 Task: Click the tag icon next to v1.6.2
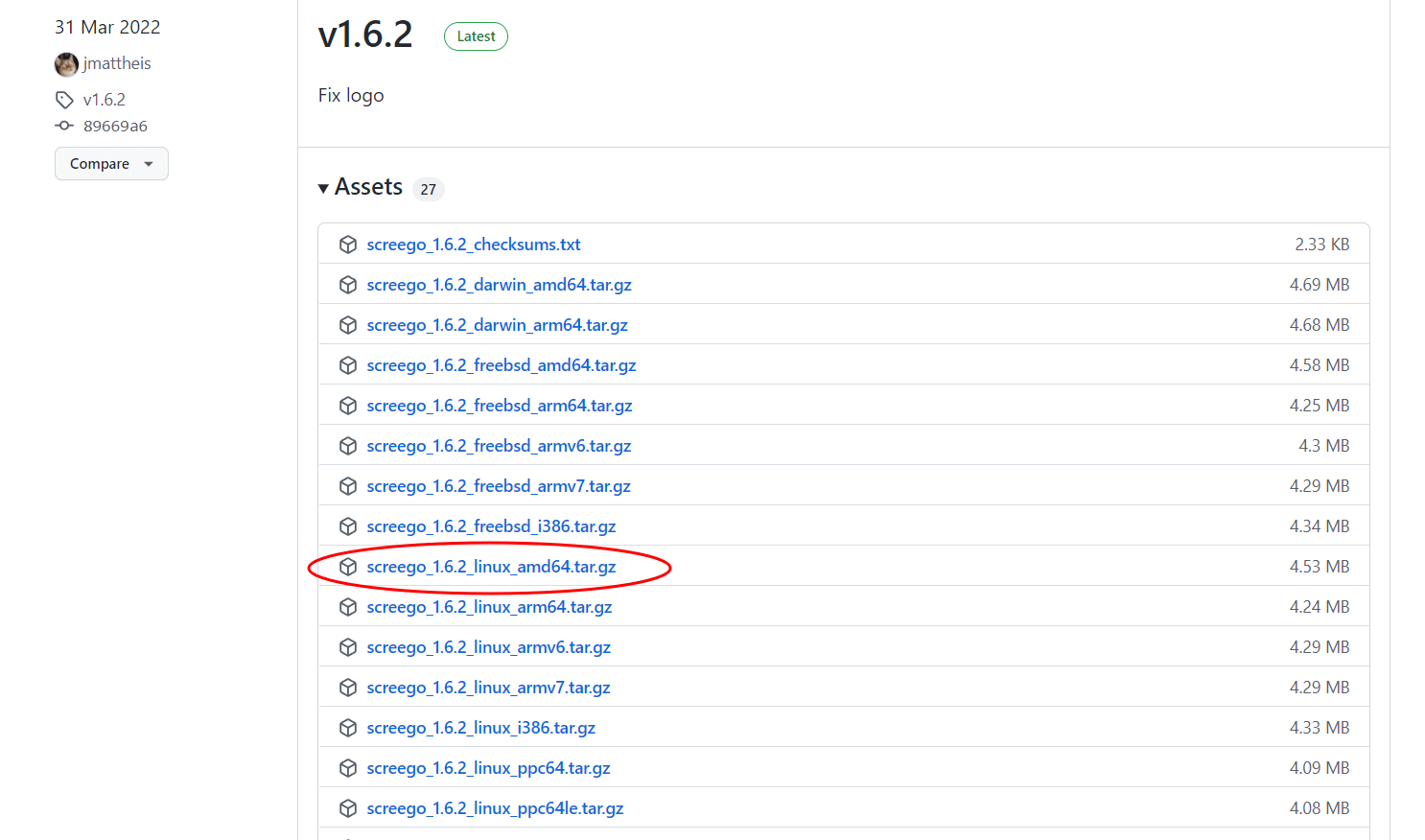pos(64,100)
